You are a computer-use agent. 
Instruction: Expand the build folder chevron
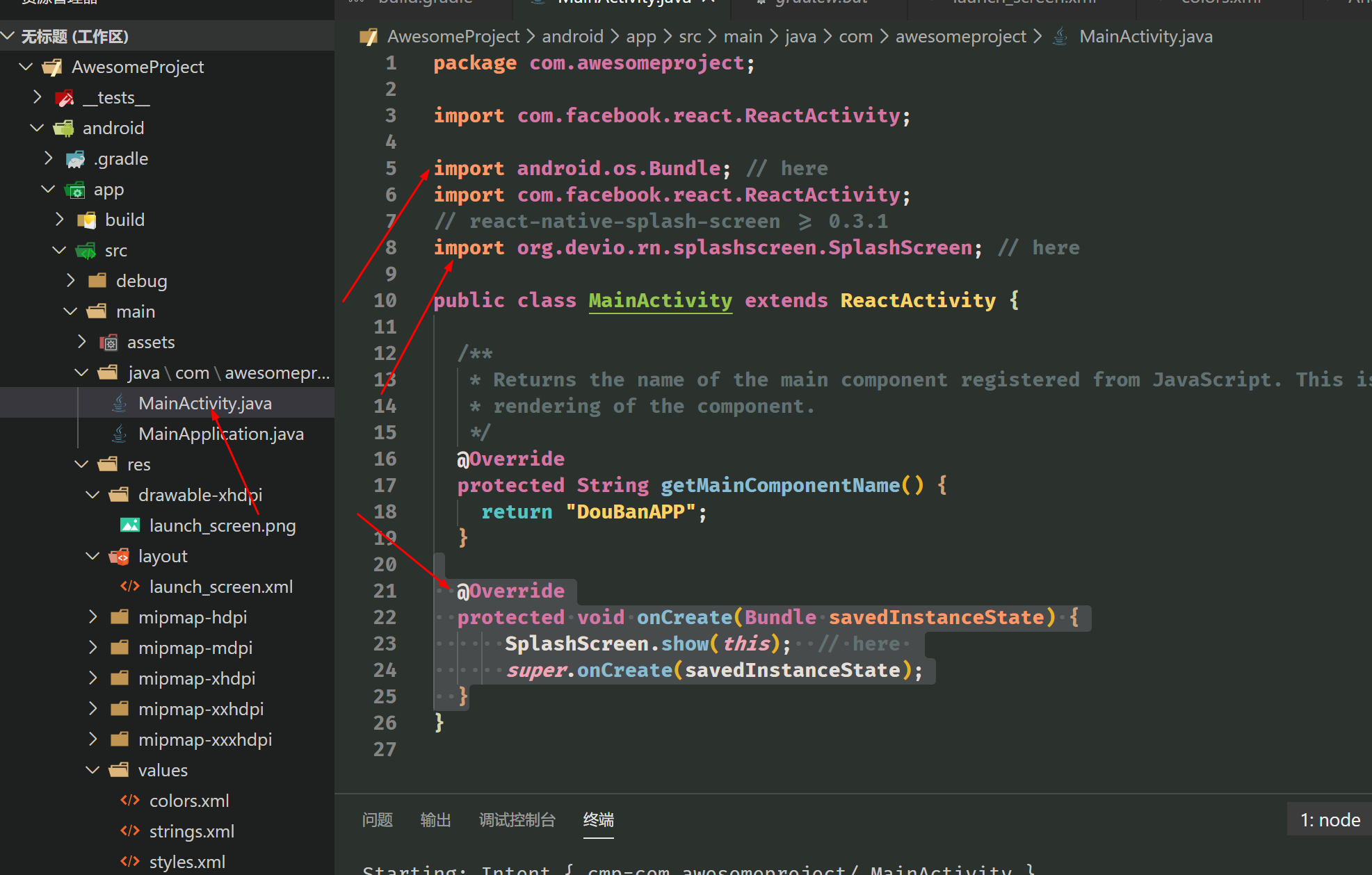click(60, 220)
